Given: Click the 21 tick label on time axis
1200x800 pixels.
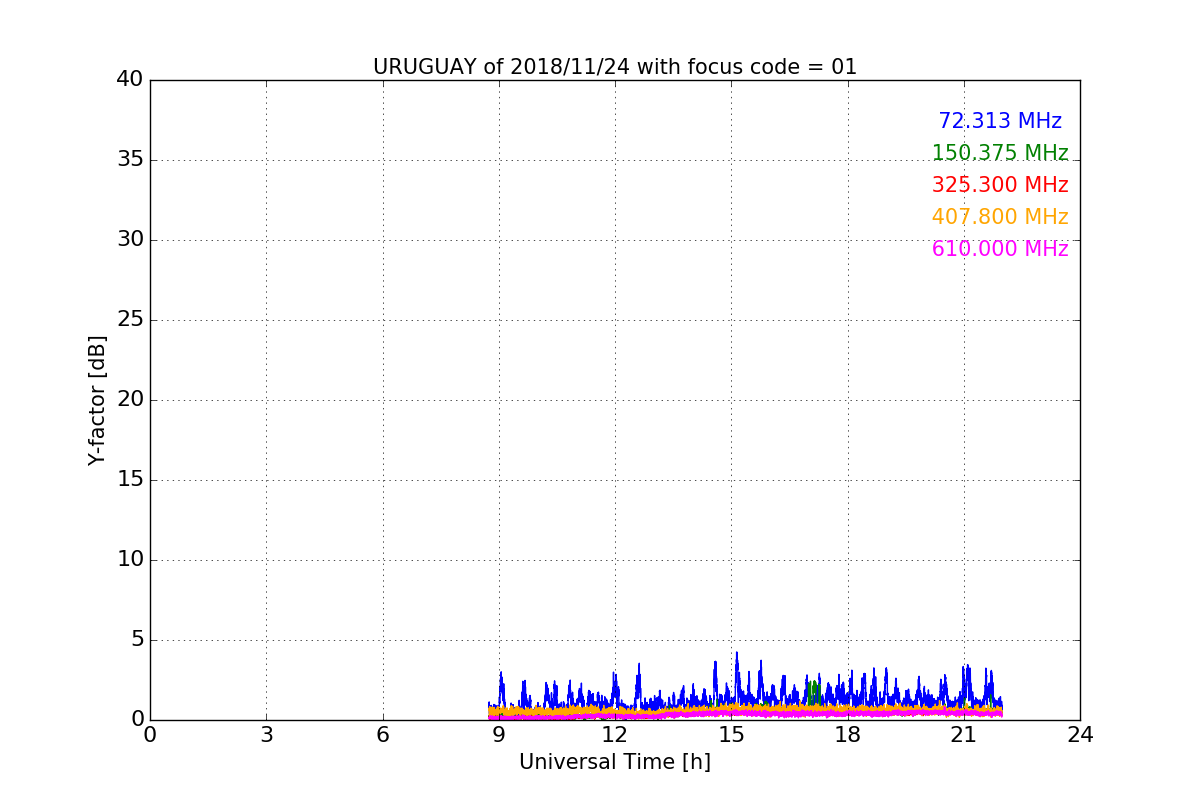Looking at the screenshot, I should pos(964,735).
